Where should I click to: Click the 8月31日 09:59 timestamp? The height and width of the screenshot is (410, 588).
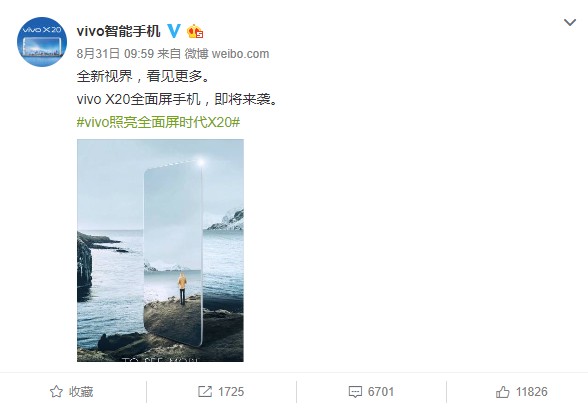pyautogui.click(x=115, y=54)
